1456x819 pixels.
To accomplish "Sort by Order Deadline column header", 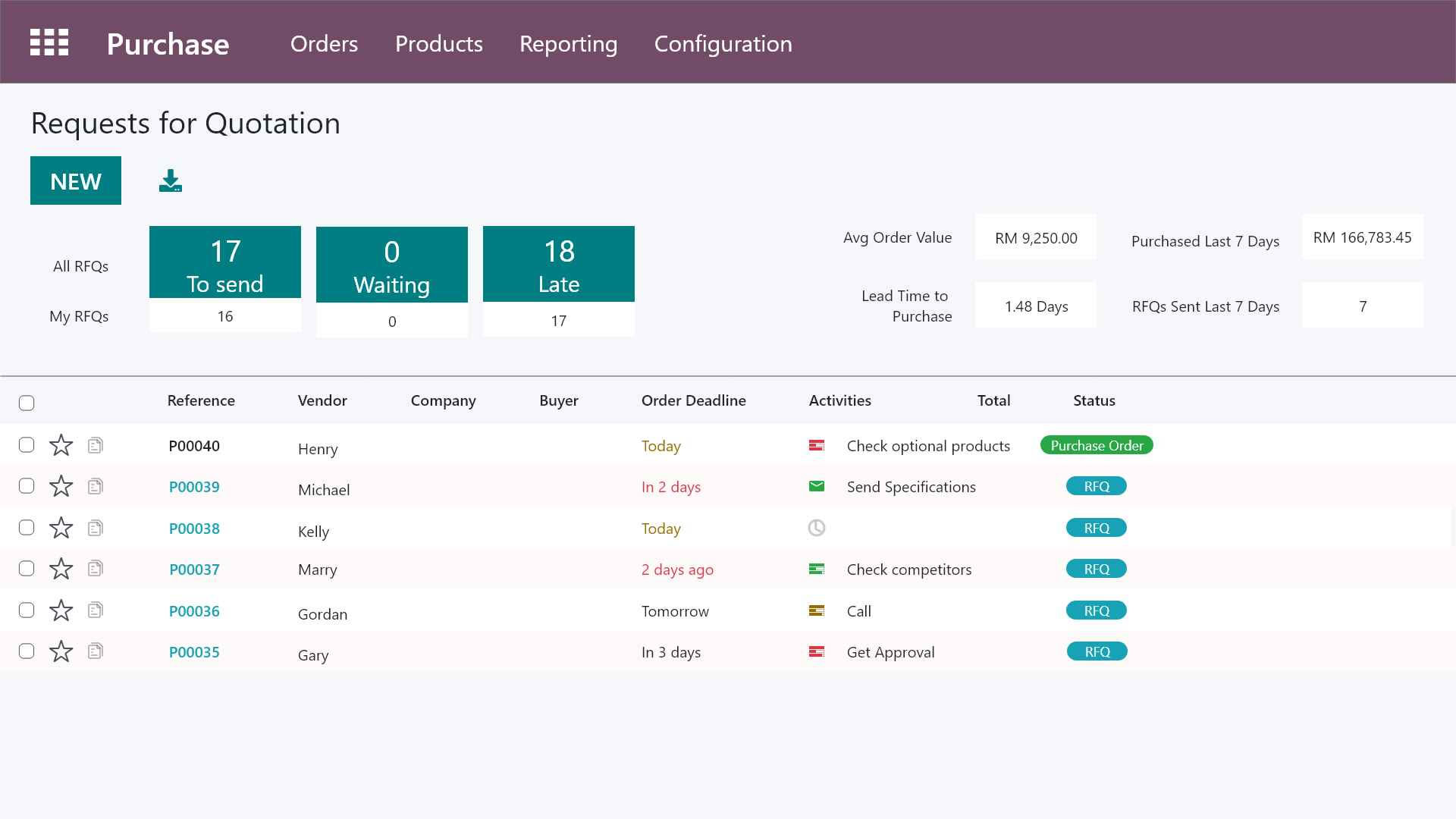I will [x=693, y=400].
